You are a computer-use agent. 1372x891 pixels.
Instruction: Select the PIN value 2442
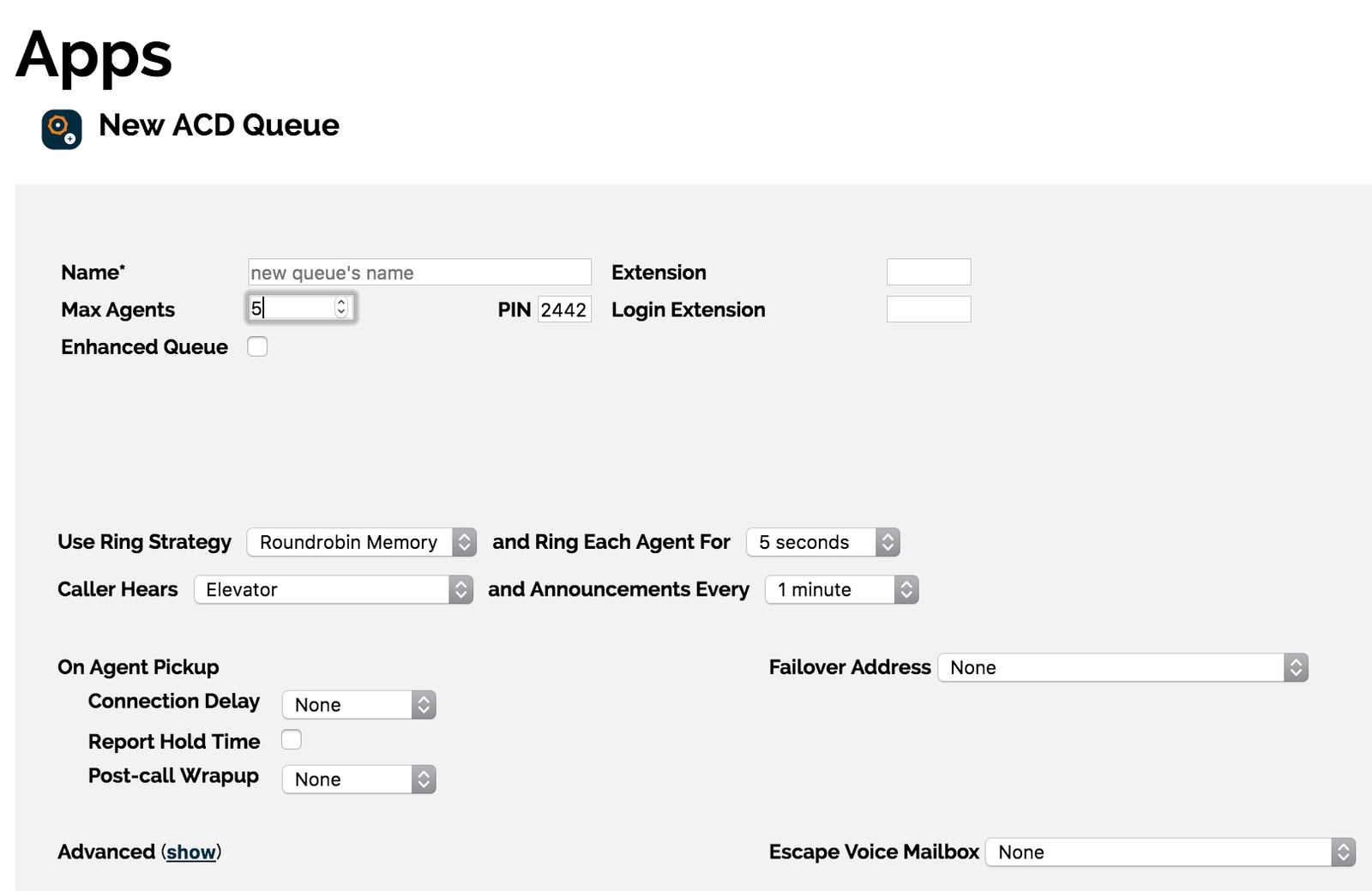click(x=563, y=310)
